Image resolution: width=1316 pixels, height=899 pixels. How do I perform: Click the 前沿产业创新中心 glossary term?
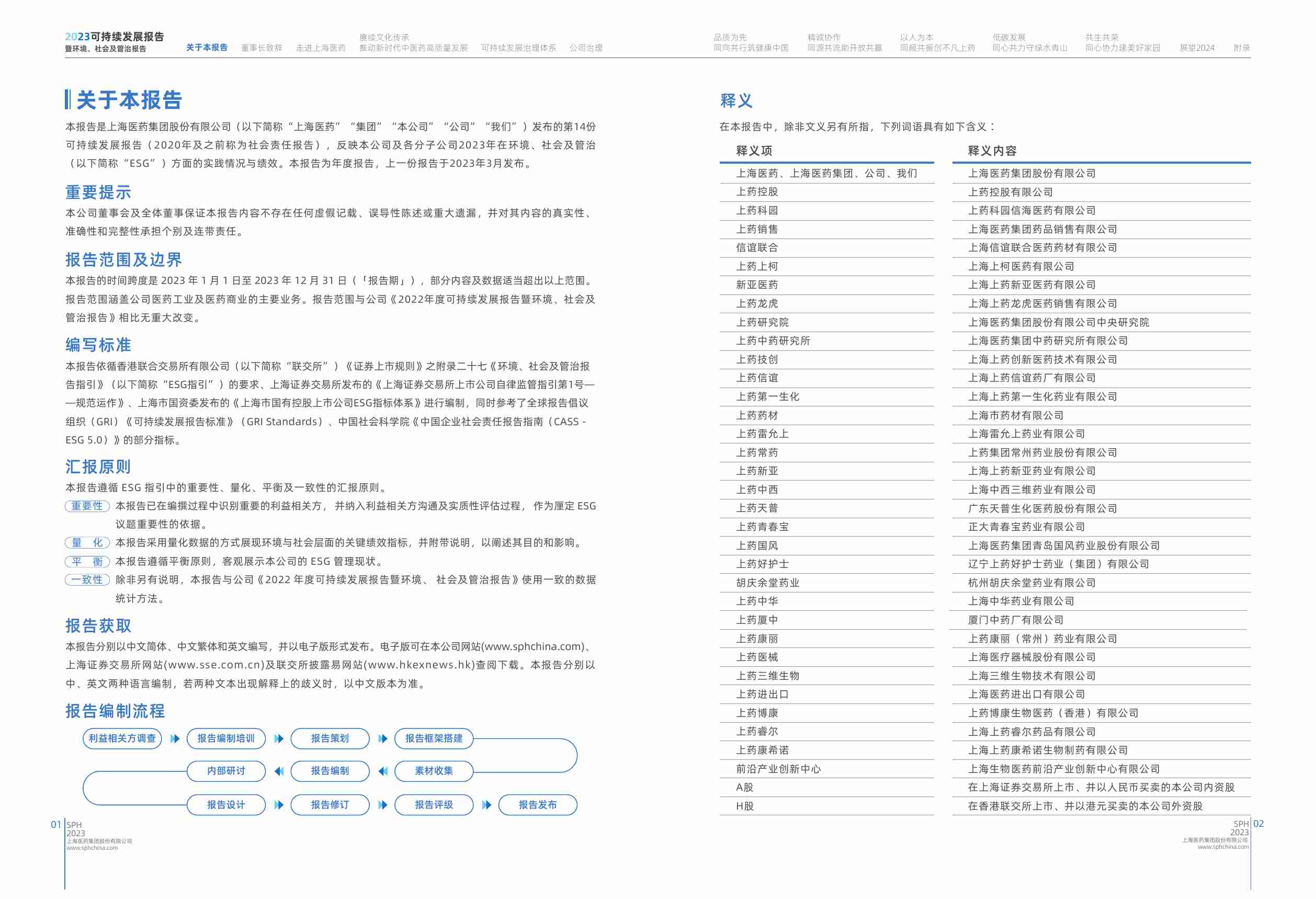[778, 769]
